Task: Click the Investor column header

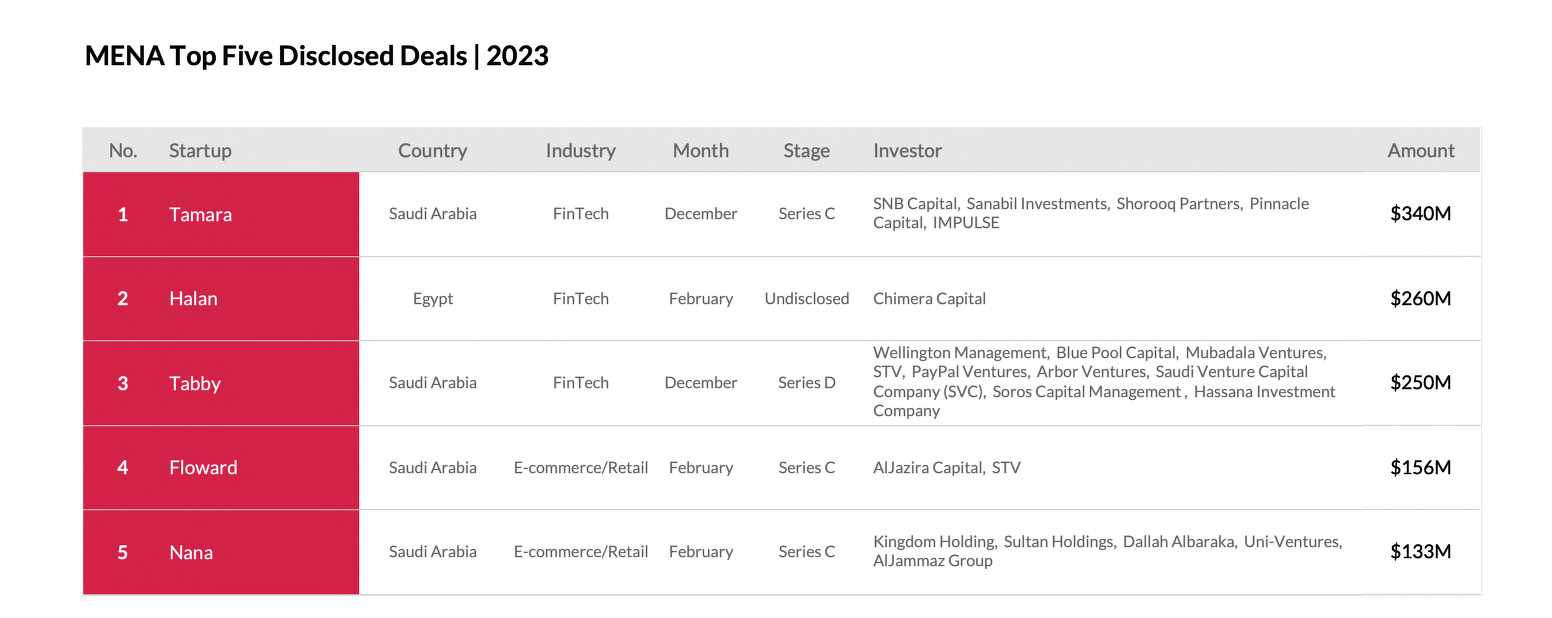Action: (907, 151)
